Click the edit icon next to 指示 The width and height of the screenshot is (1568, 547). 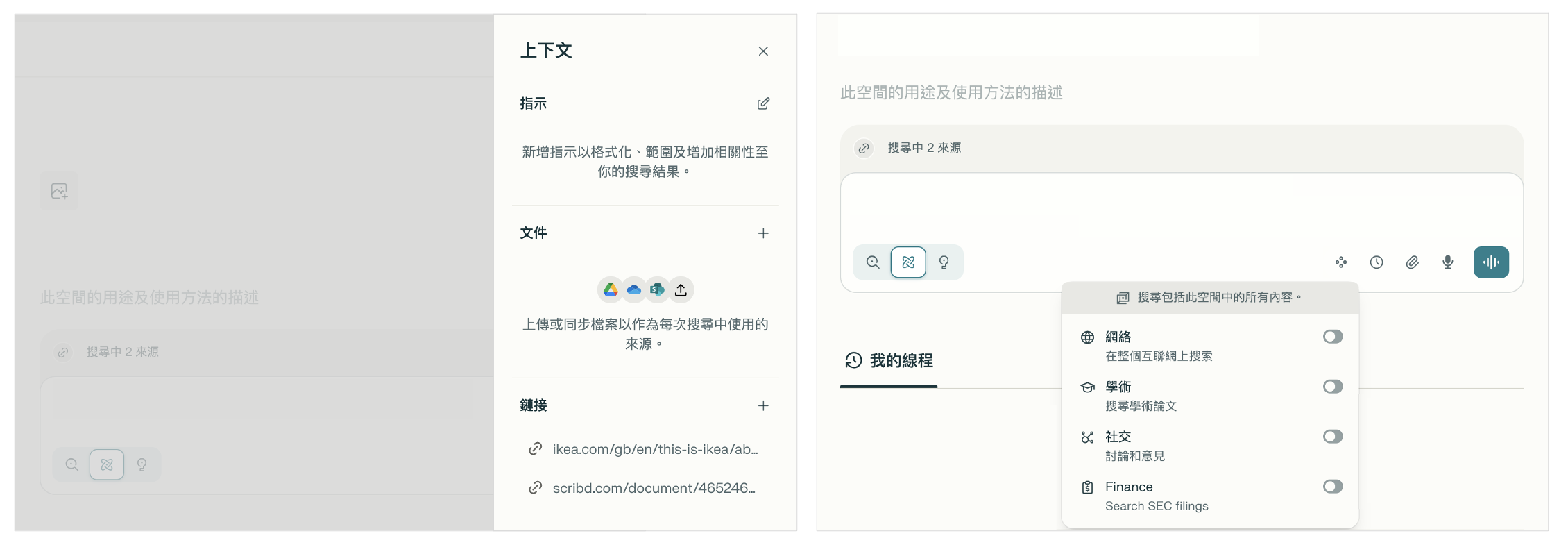click(763, 103)
